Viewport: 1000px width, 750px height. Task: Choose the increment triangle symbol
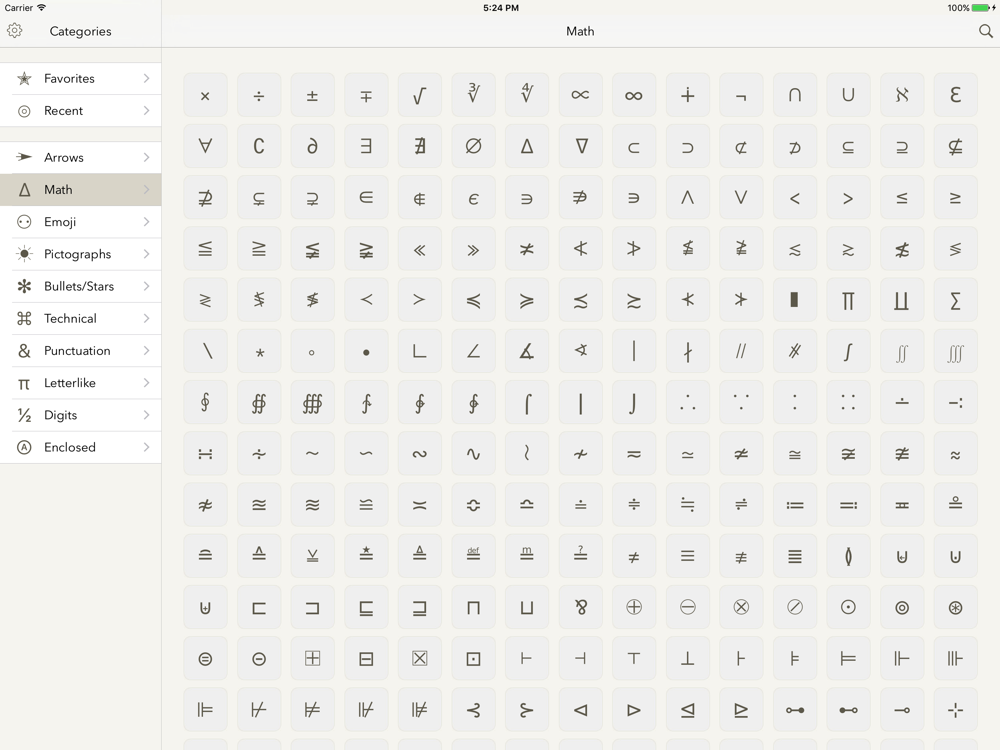point(527,147)
